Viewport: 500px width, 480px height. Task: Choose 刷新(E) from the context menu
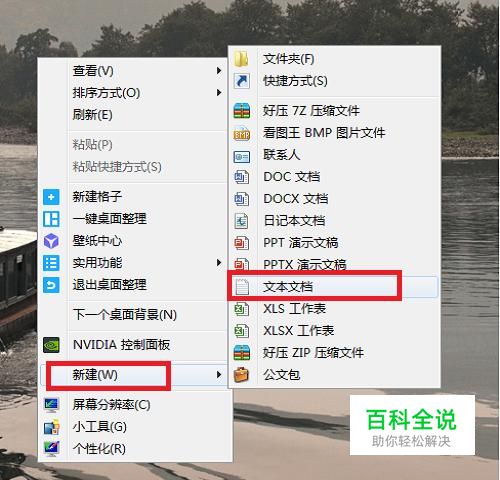(x=133, y=115)
